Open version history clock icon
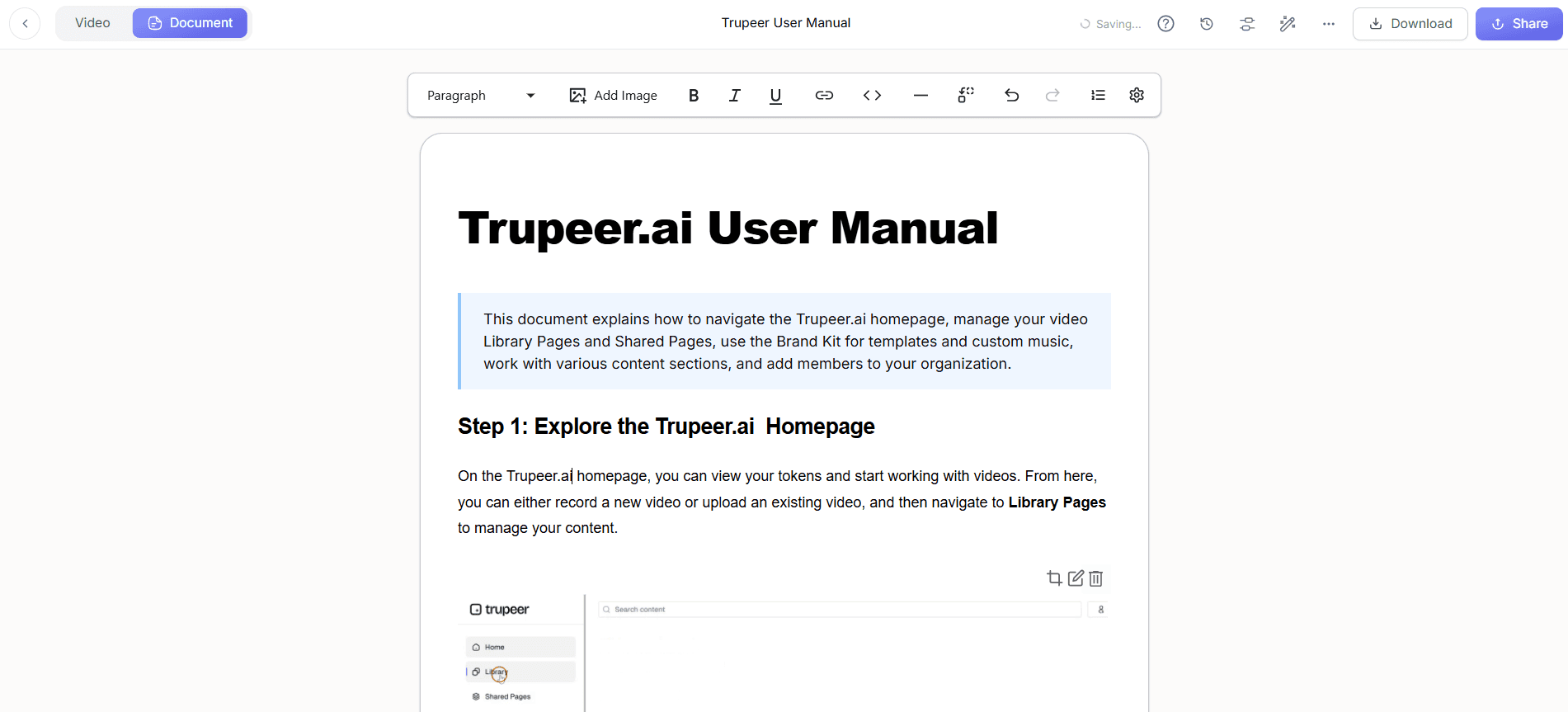 tap(1206, 24)
